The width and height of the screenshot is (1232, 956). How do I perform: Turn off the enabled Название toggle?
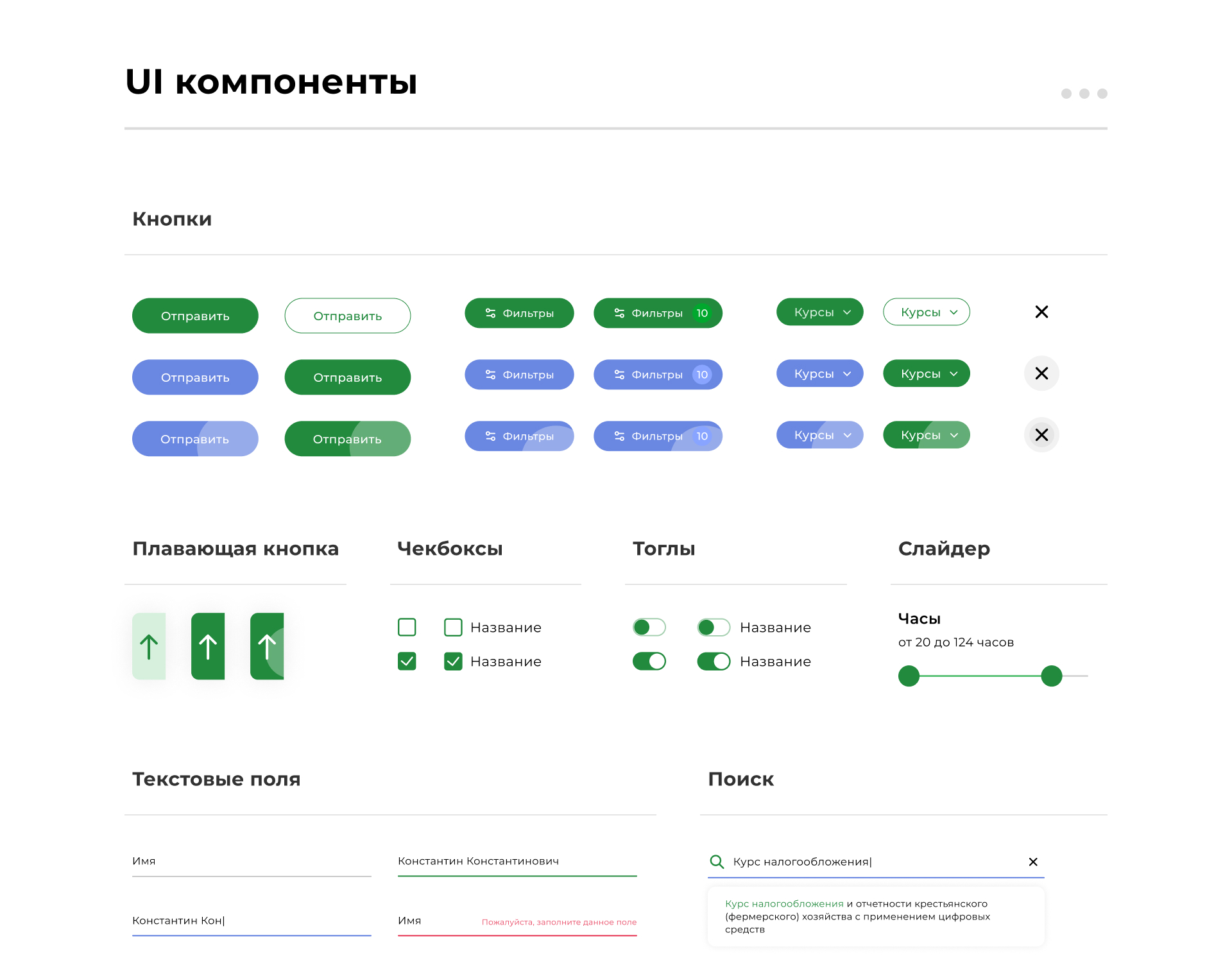714,661
